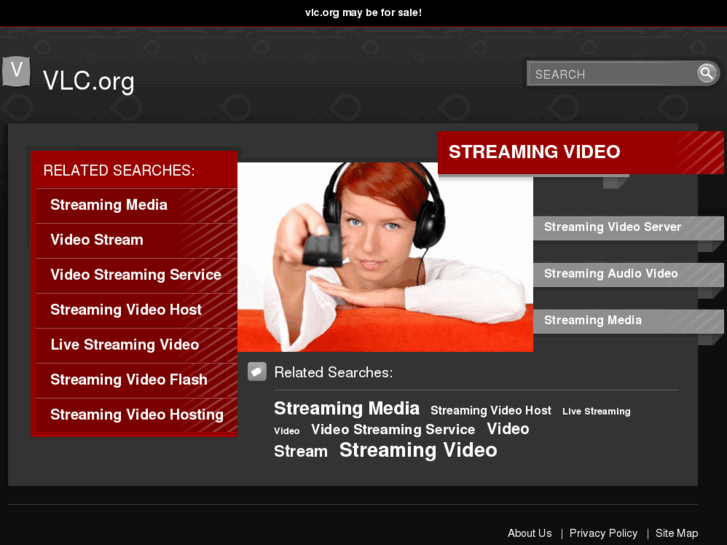Focus the SEARCH input field
This screenshot has height=545, width=727.
coord(612,74)
